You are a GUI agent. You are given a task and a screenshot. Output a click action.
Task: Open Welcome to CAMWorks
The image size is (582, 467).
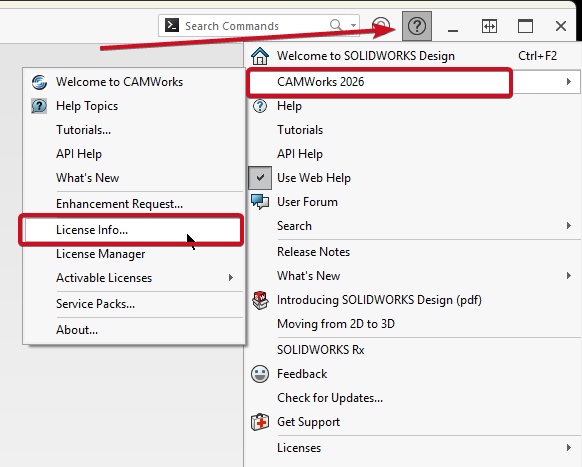coord(120,82)
